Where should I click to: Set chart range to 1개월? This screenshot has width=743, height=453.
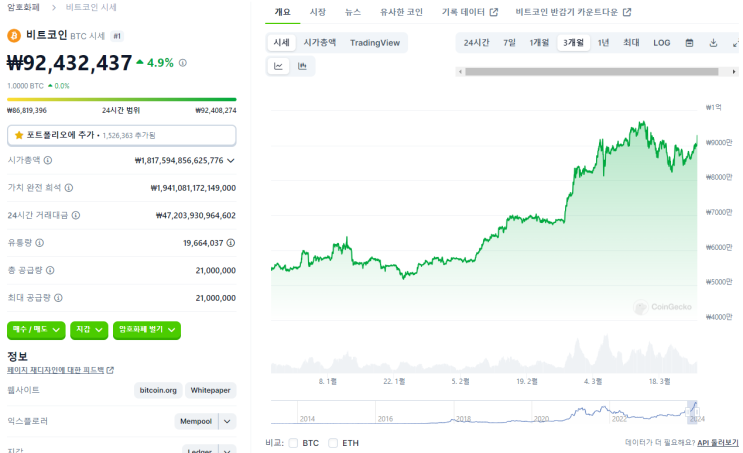pos(539,43)
